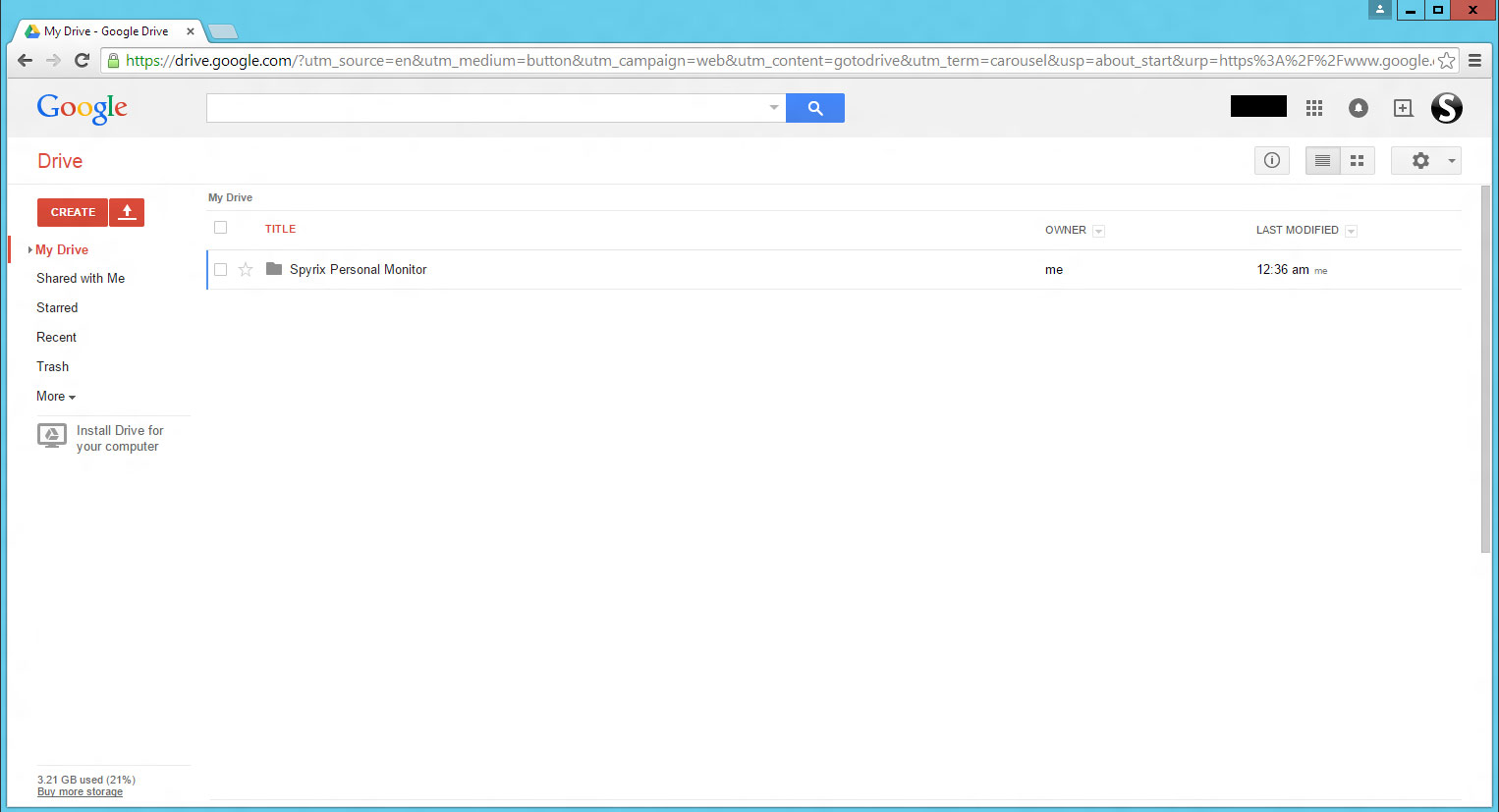Click the Google+ share plus icon

[1404, 108]
